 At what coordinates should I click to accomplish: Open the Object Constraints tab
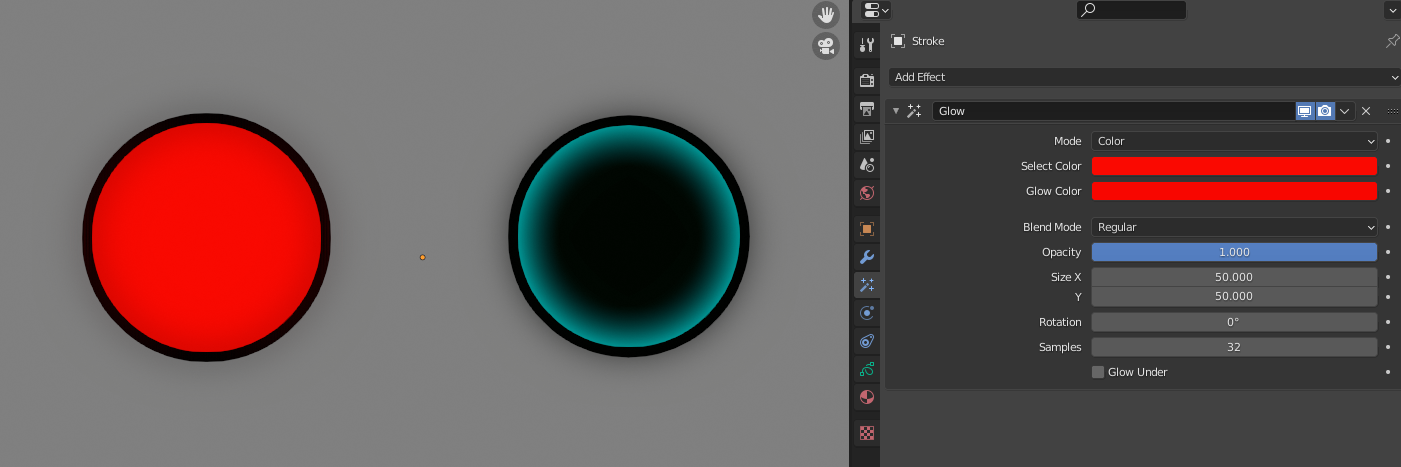point(867,341)
